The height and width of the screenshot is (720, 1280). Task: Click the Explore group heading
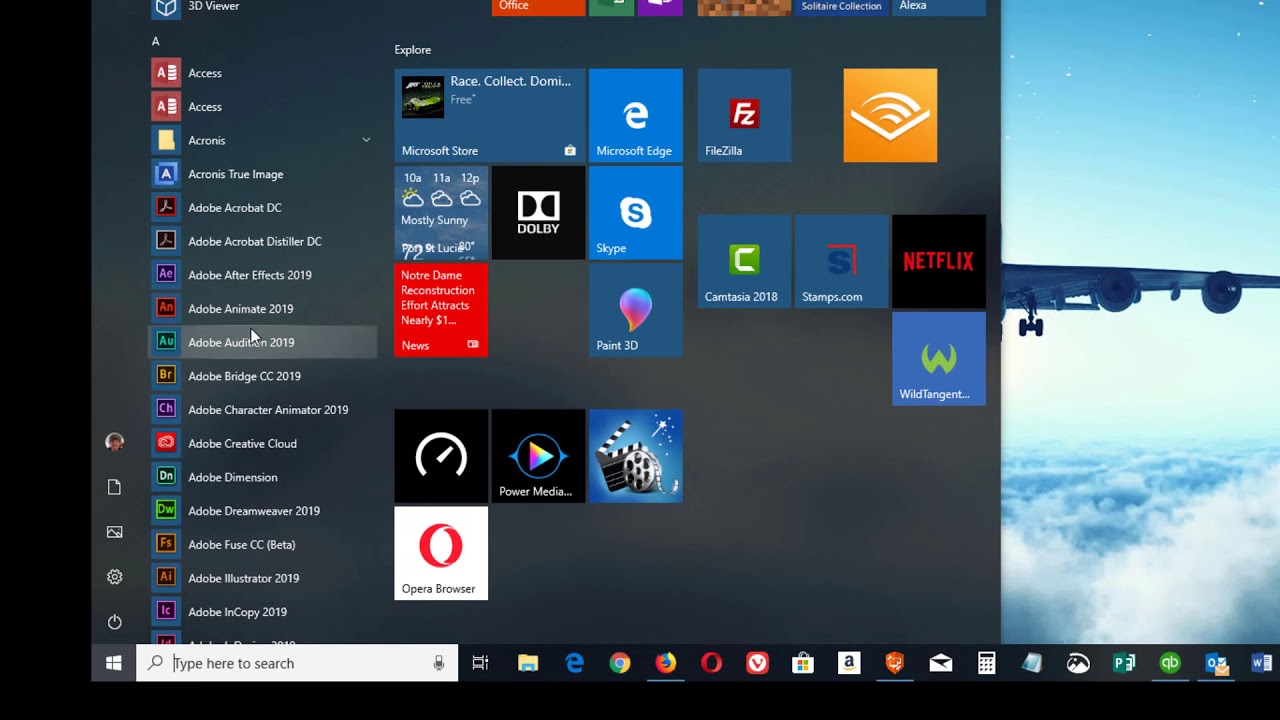point(412,50)
